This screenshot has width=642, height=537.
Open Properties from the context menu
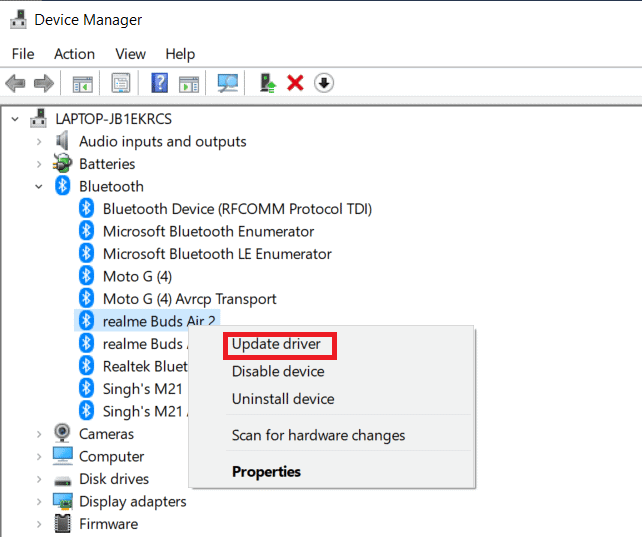(x=266, y=472)
